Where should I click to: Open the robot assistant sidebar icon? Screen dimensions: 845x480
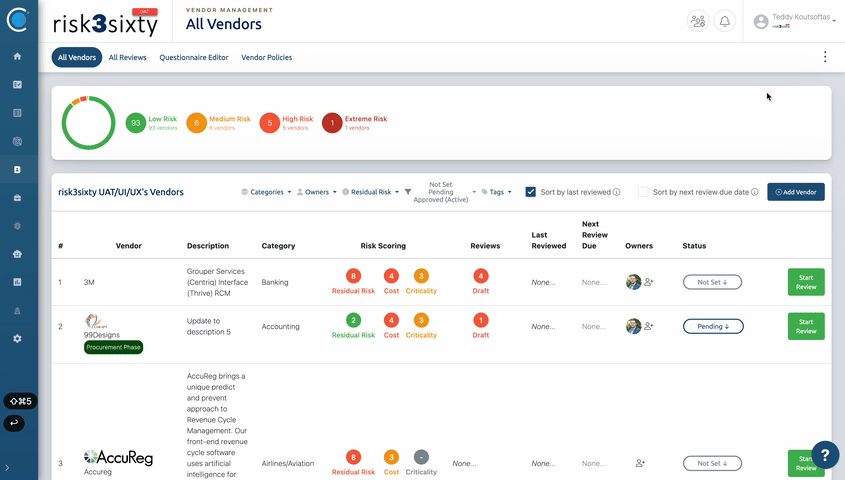click(17, 254)
